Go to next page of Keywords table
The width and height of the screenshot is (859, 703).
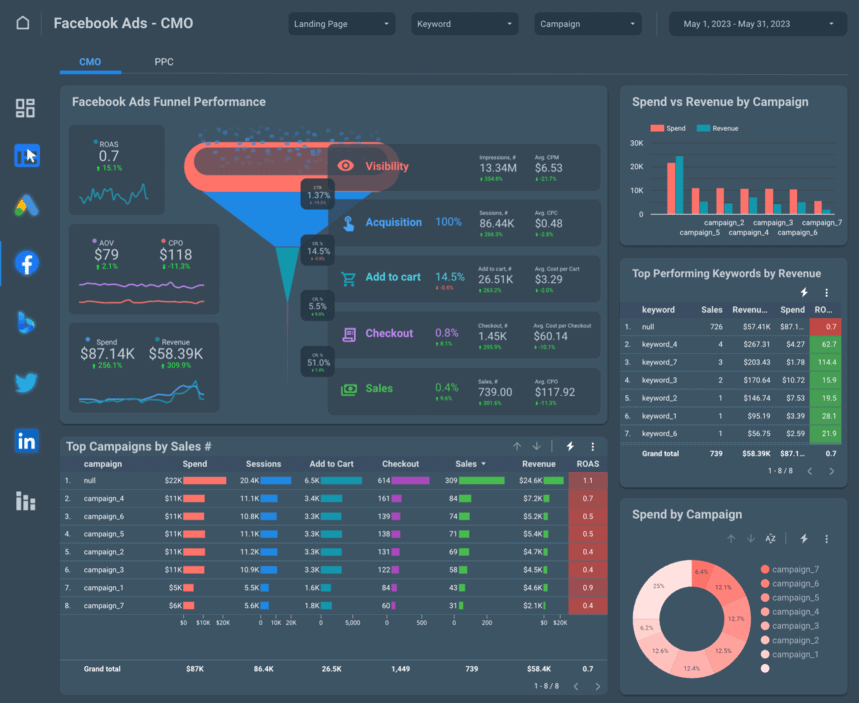click(x=831, y=471)
